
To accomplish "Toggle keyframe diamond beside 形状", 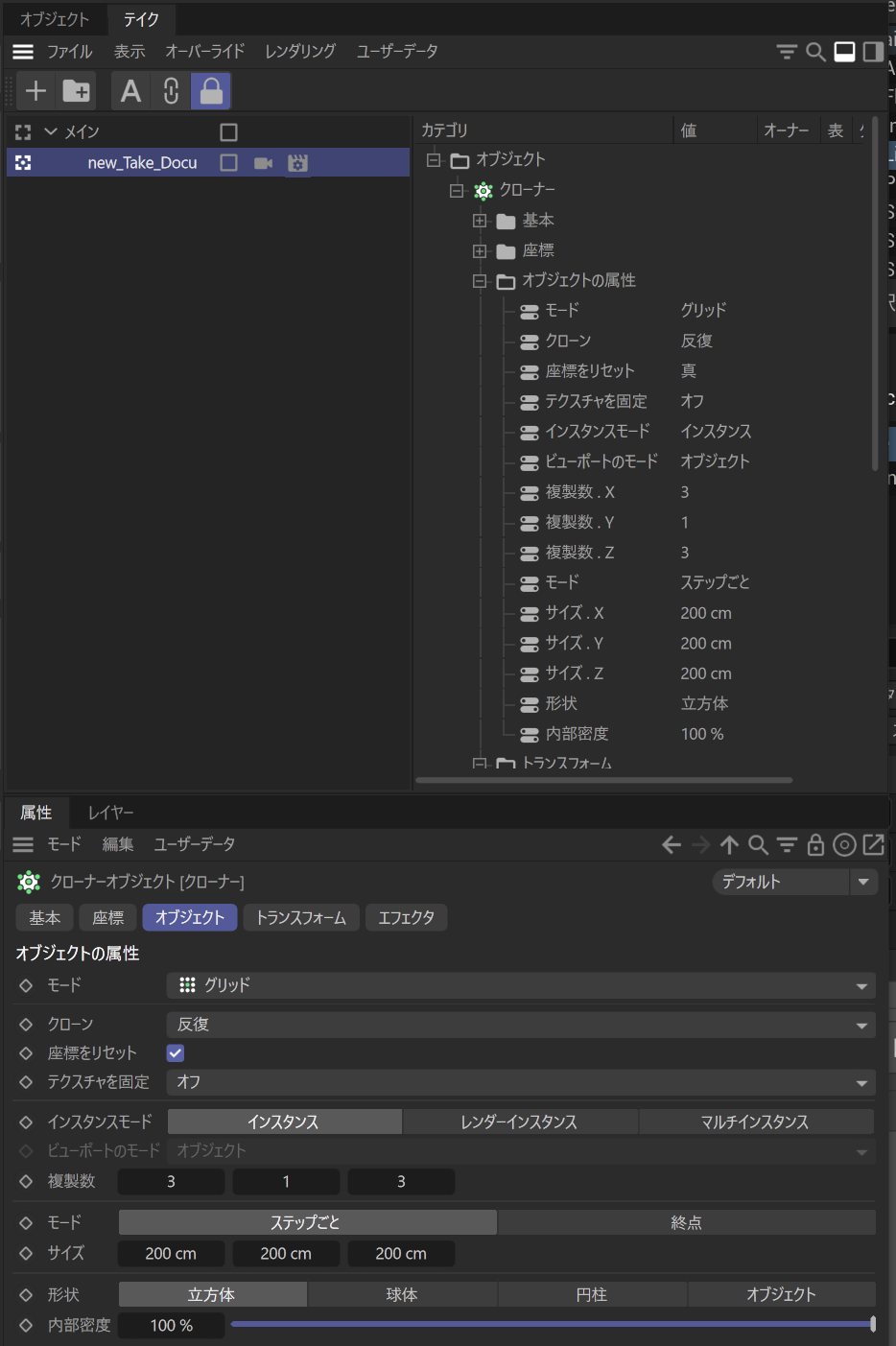I will click(x=26, y=1295).
